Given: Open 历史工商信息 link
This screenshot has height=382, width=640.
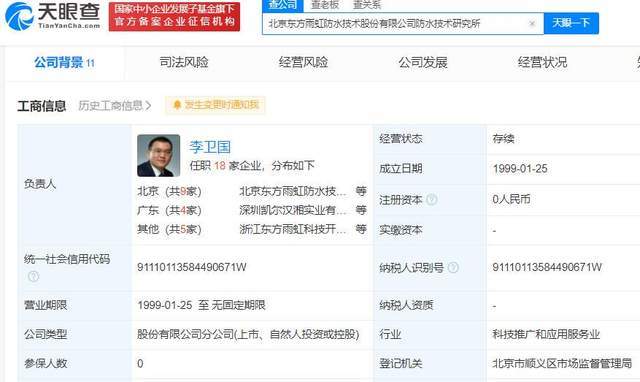Looking at the screenshot, I should tap(115, 106).
